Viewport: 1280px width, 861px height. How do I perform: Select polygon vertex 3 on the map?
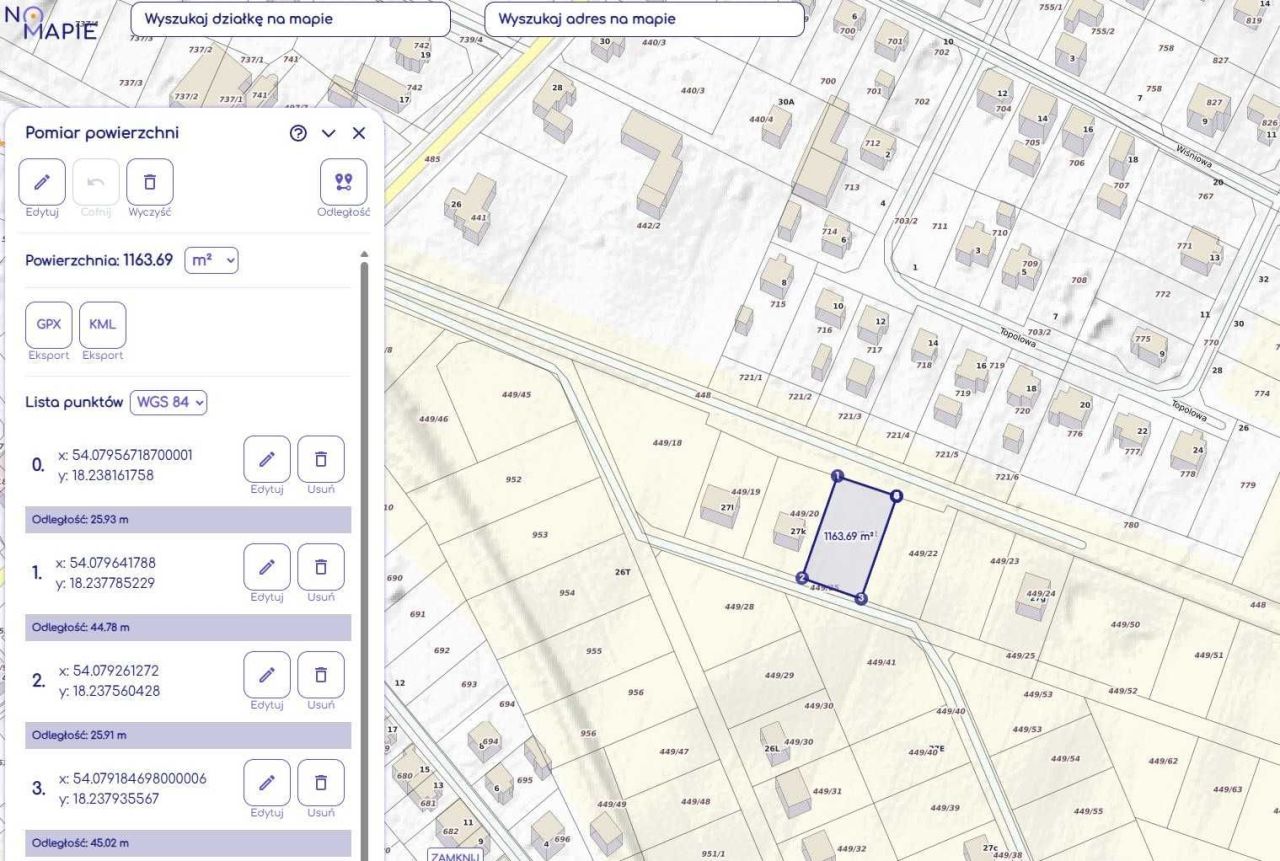(862, 599)
